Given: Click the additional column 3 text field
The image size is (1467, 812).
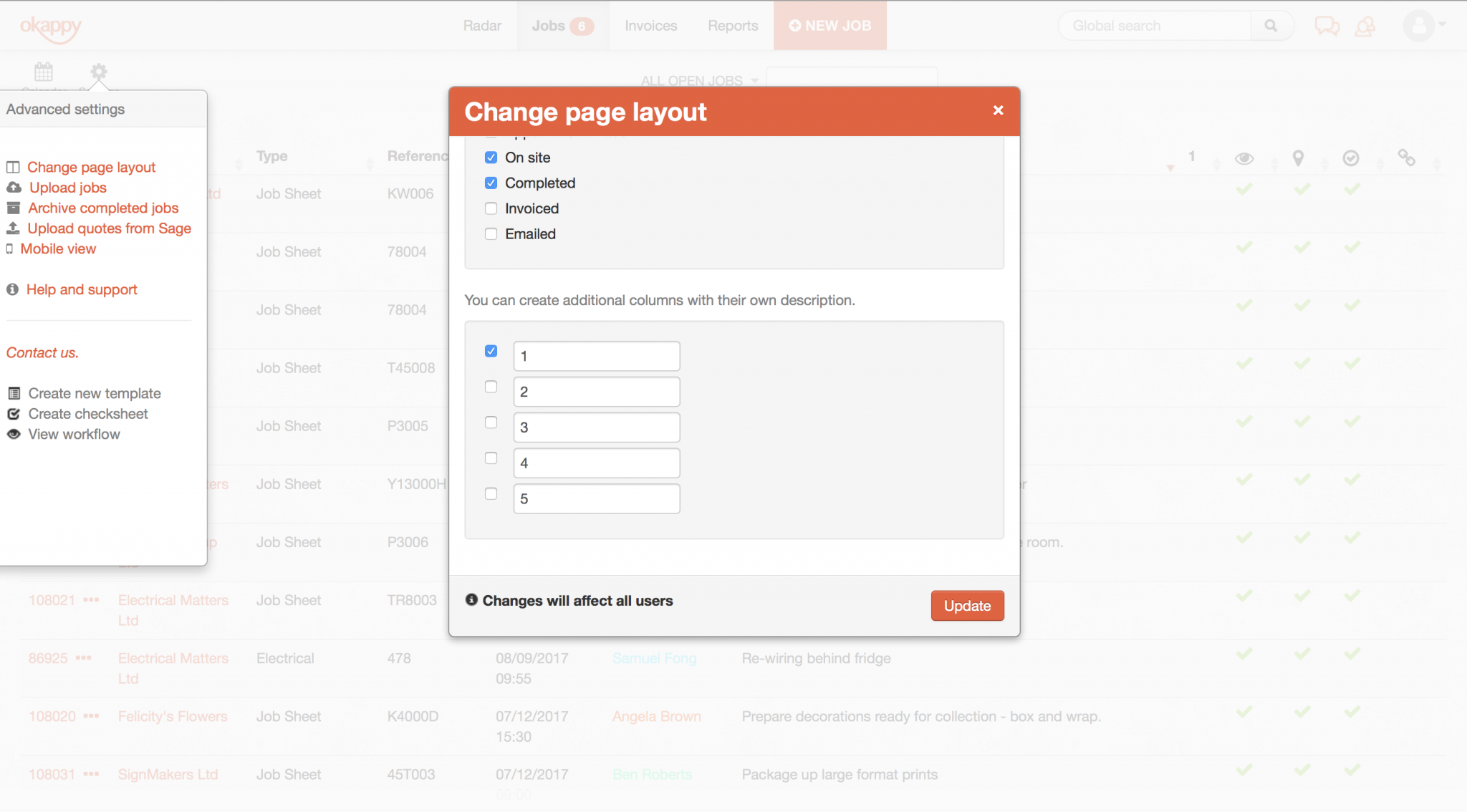Looking at the screenshot, I should point(597,427).
